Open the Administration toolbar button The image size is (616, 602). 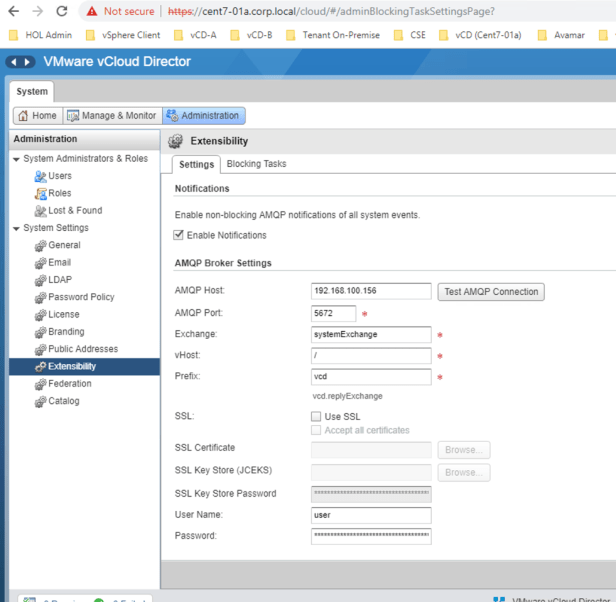pos(203,116)
